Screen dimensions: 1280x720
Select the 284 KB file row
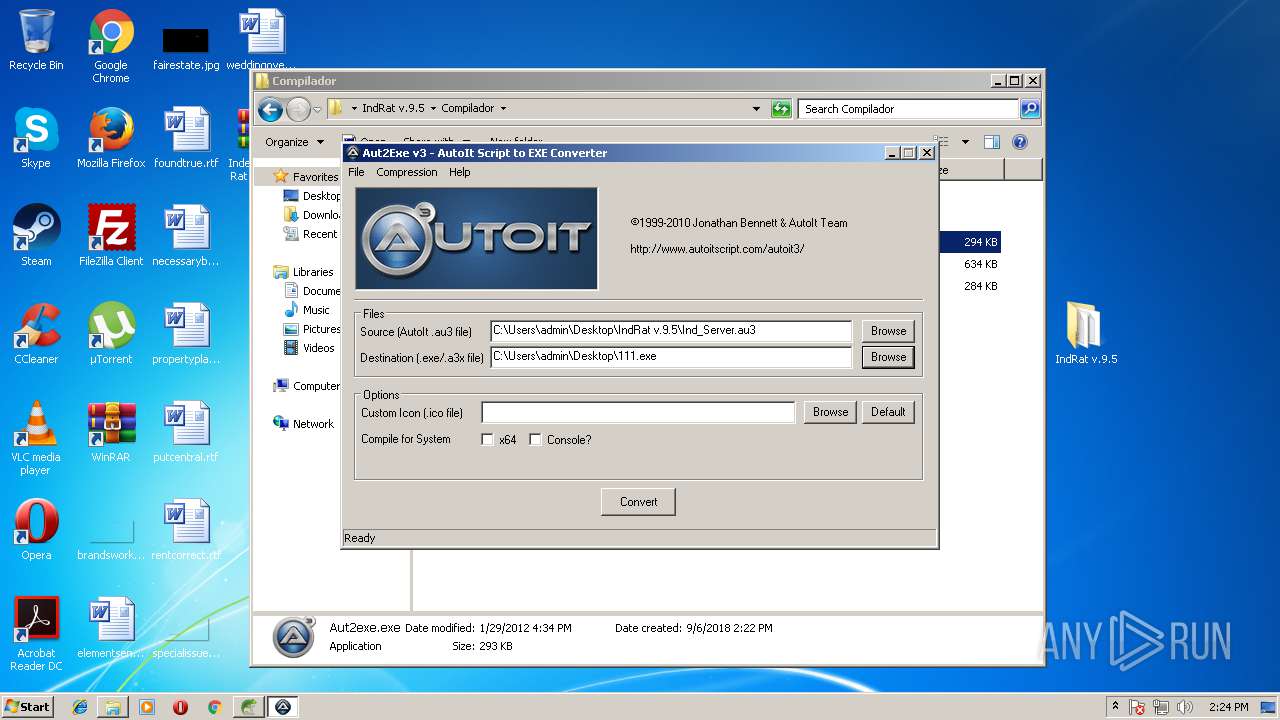[x=969, y=286]
